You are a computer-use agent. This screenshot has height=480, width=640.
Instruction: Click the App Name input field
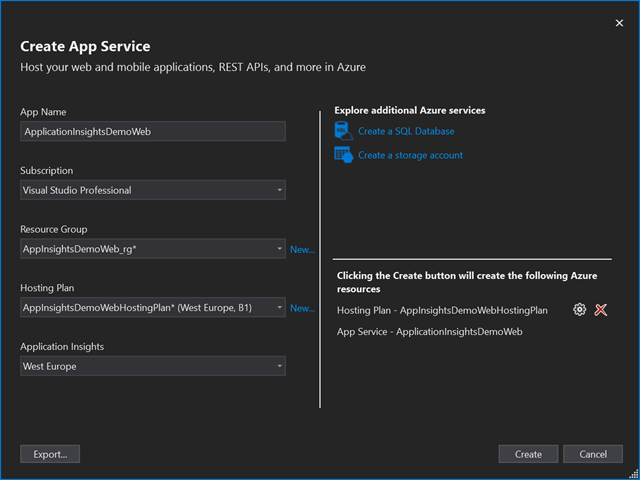point(153,131)
